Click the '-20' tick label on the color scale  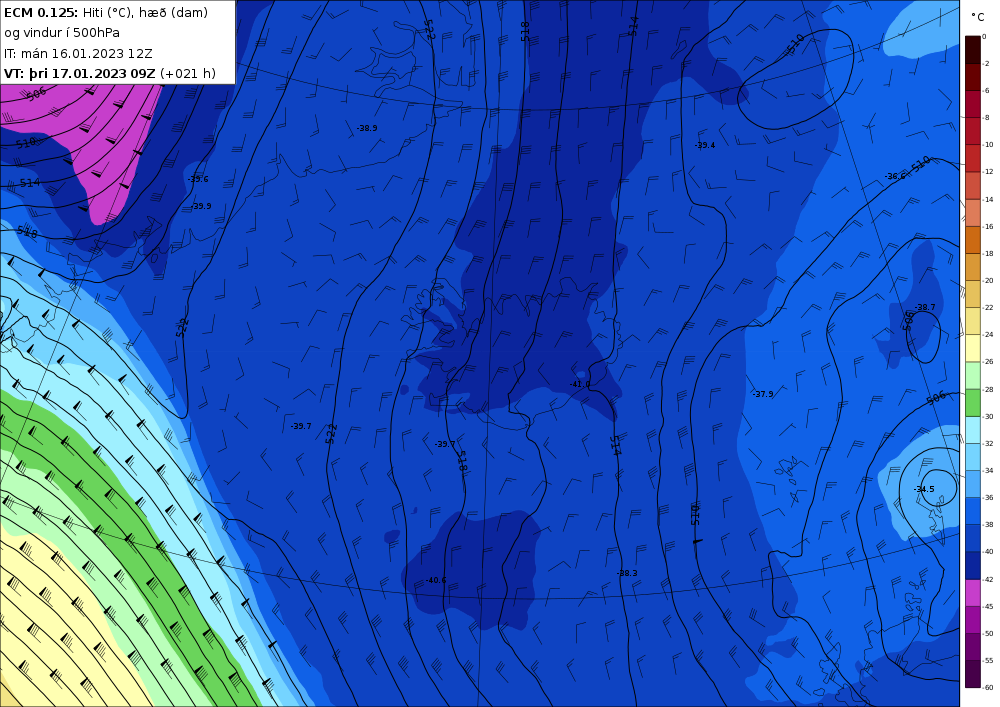(988, 281)
